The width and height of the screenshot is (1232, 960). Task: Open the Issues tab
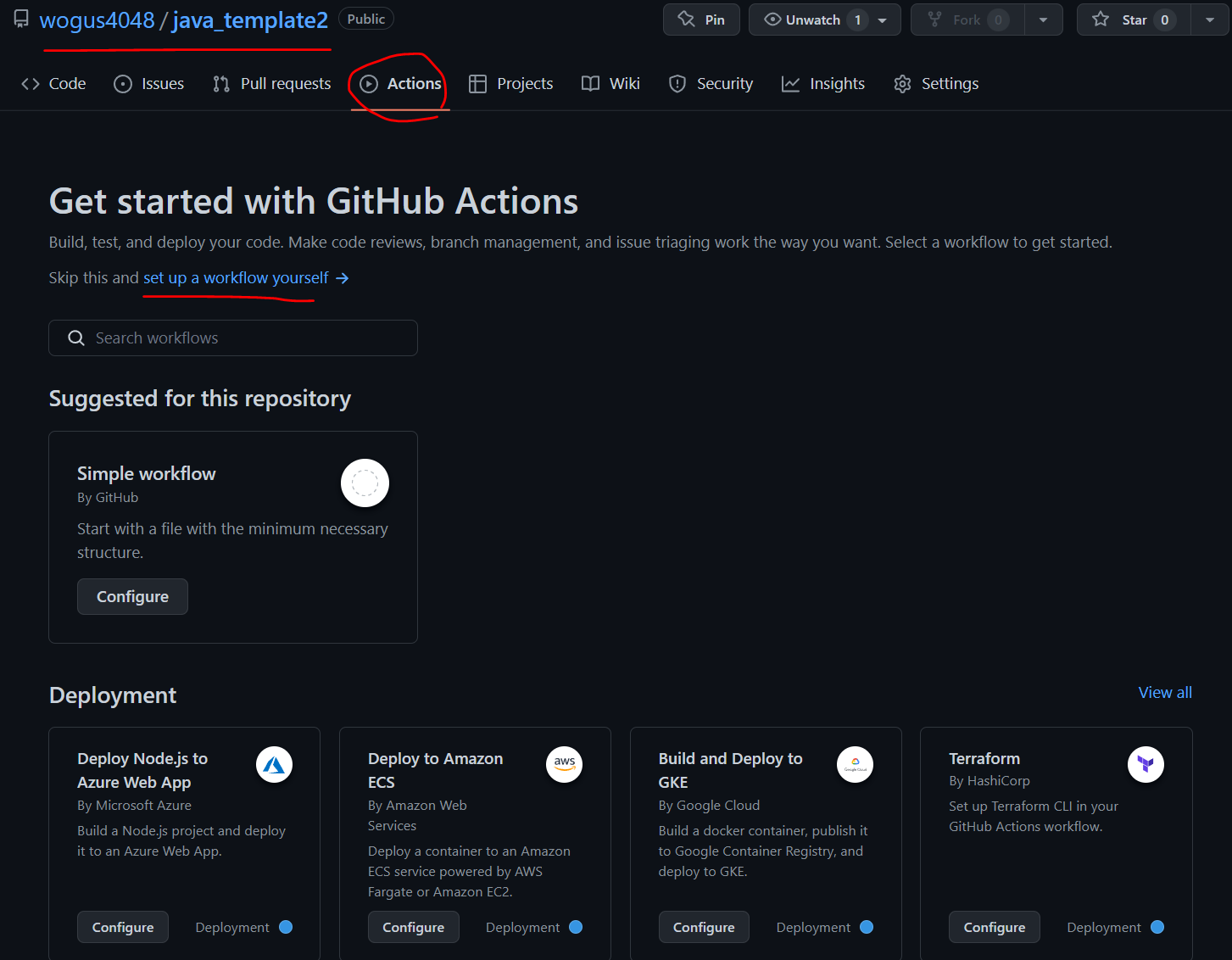[149, 84]
